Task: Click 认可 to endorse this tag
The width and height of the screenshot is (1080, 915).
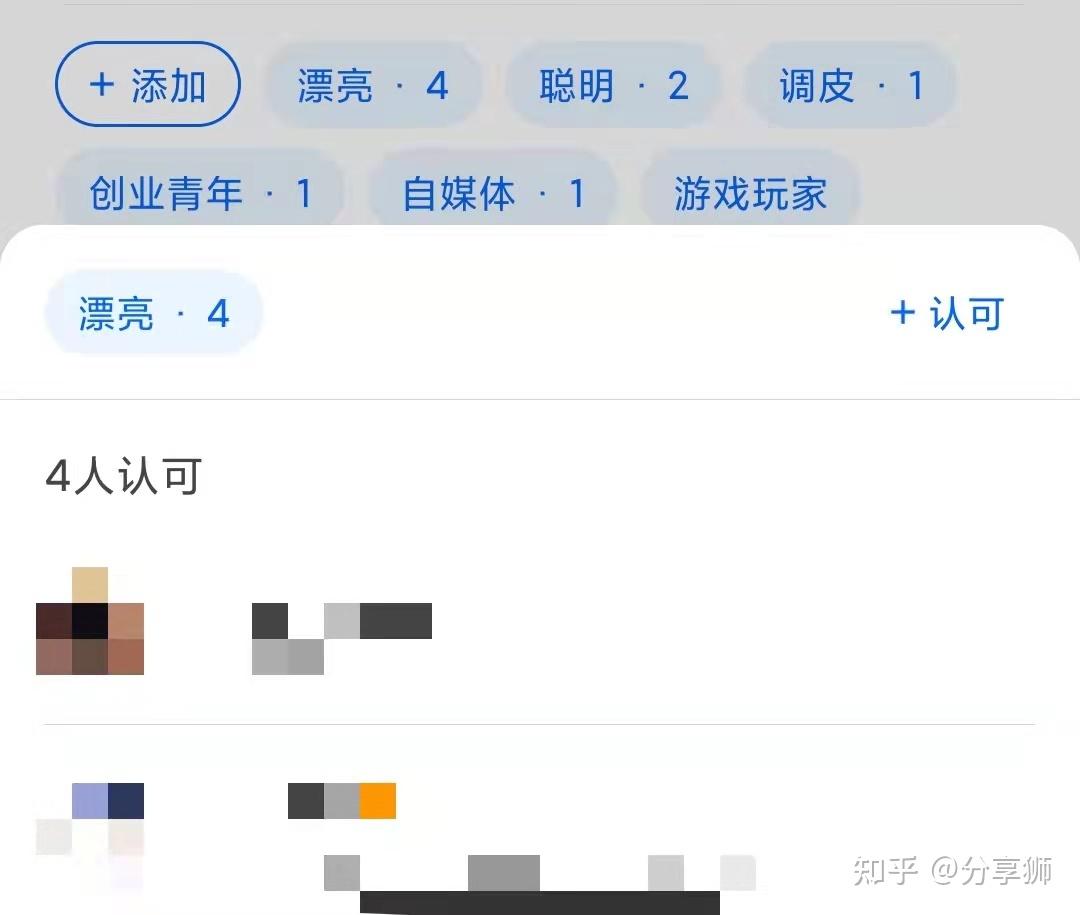Action: point(948,313)
